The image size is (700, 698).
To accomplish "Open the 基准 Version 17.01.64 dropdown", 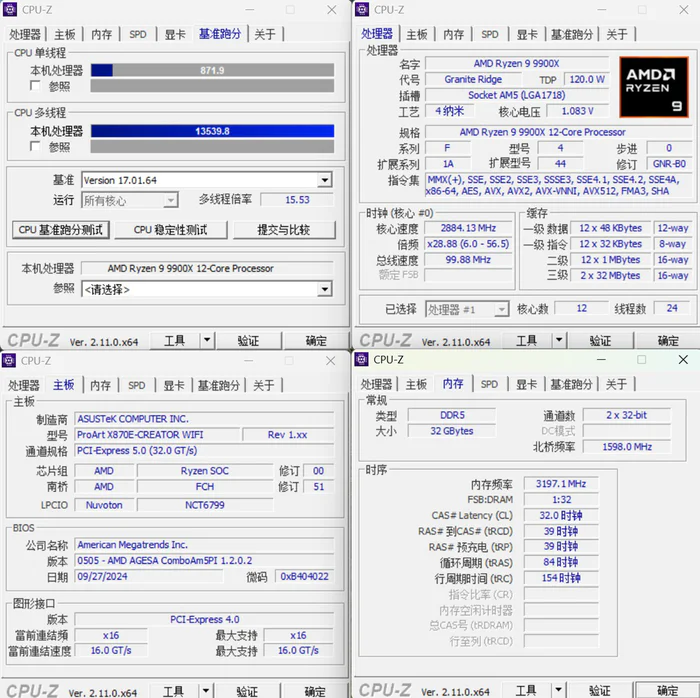I will tap(325, 180).
